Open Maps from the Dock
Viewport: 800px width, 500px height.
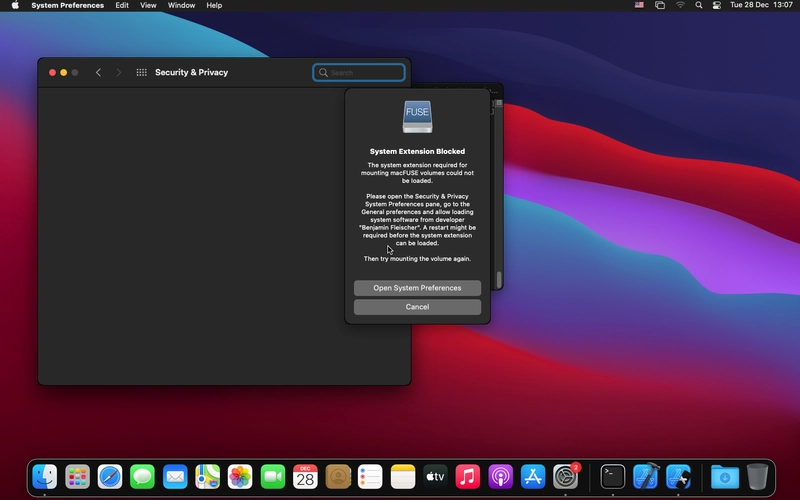[208, 477]
